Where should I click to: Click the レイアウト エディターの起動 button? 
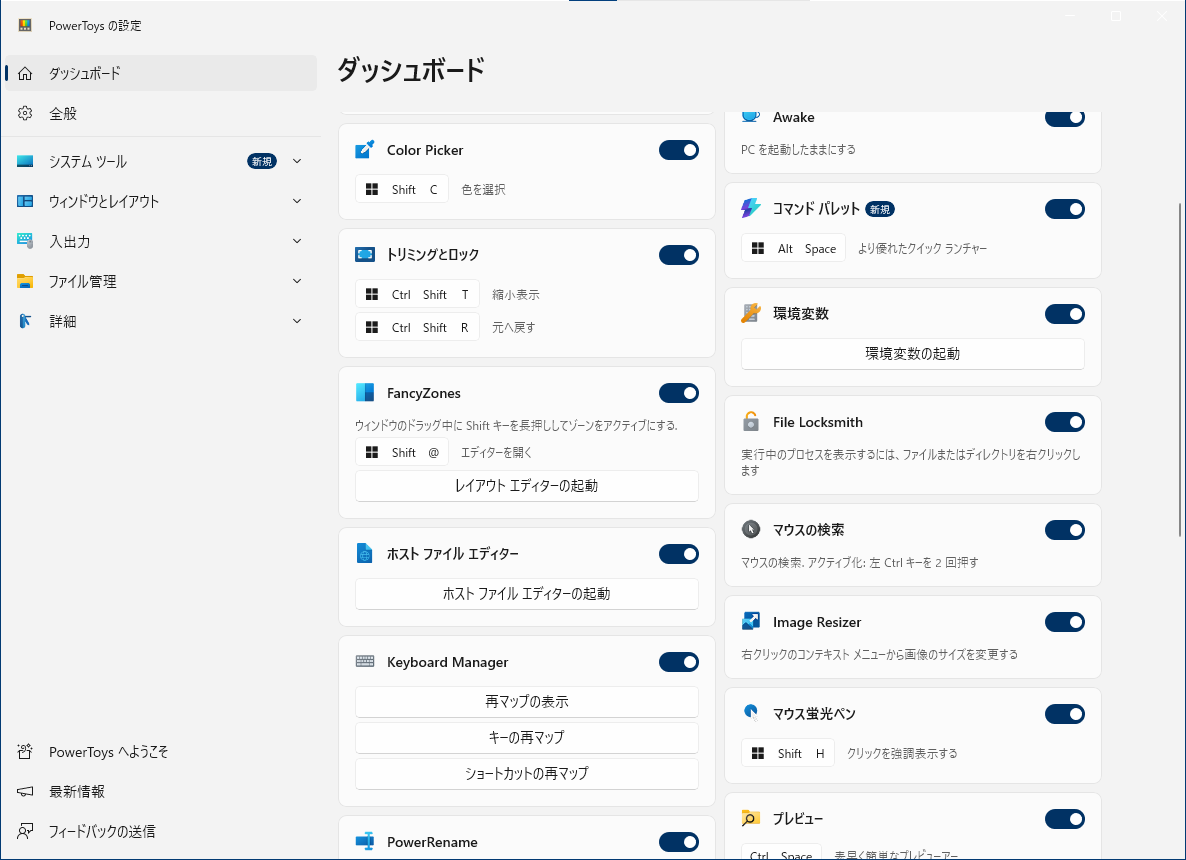(527, 486)
